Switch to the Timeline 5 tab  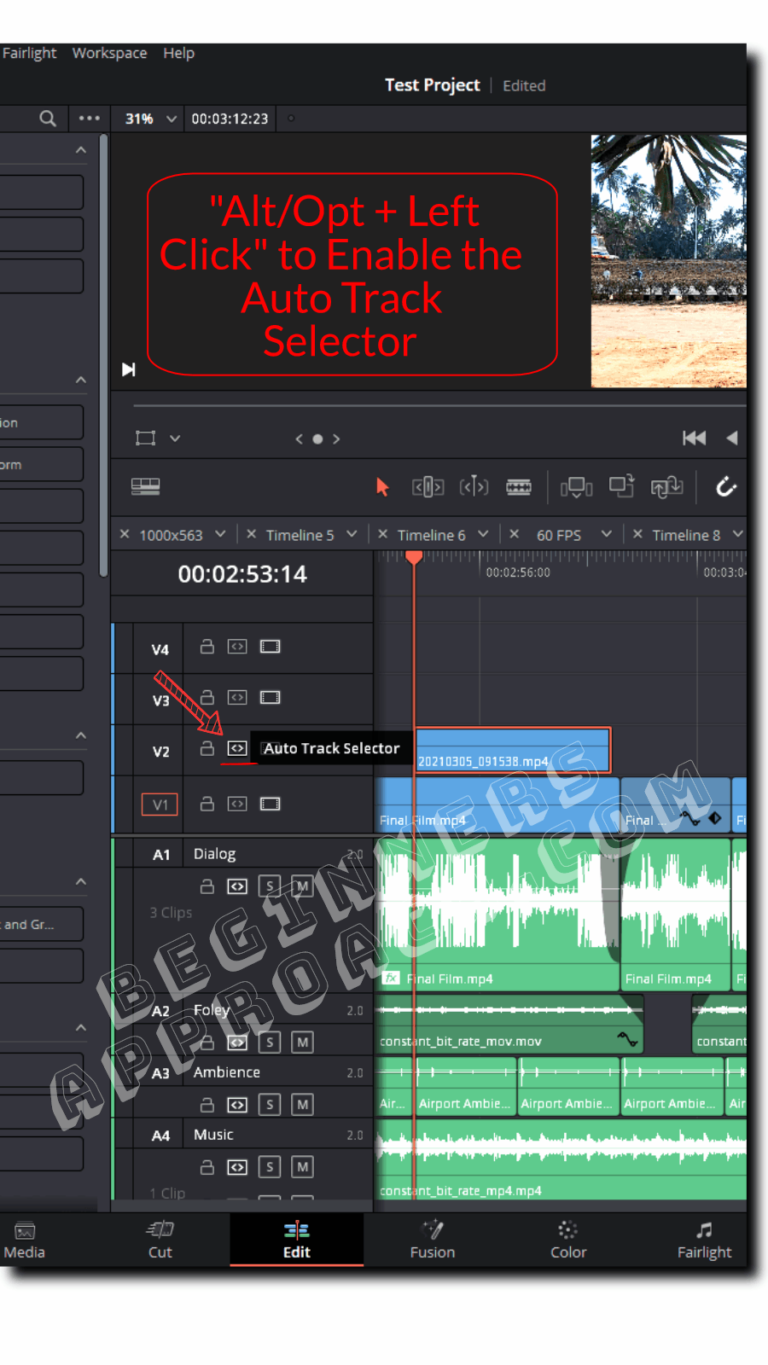click(x=300, y=535)
